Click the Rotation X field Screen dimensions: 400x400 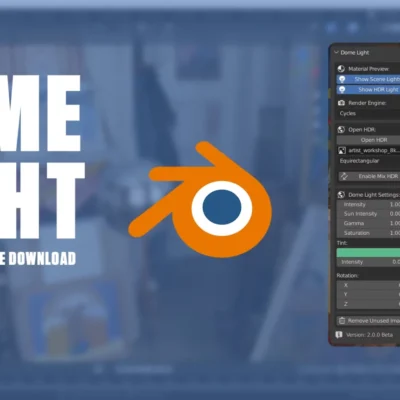368,285
